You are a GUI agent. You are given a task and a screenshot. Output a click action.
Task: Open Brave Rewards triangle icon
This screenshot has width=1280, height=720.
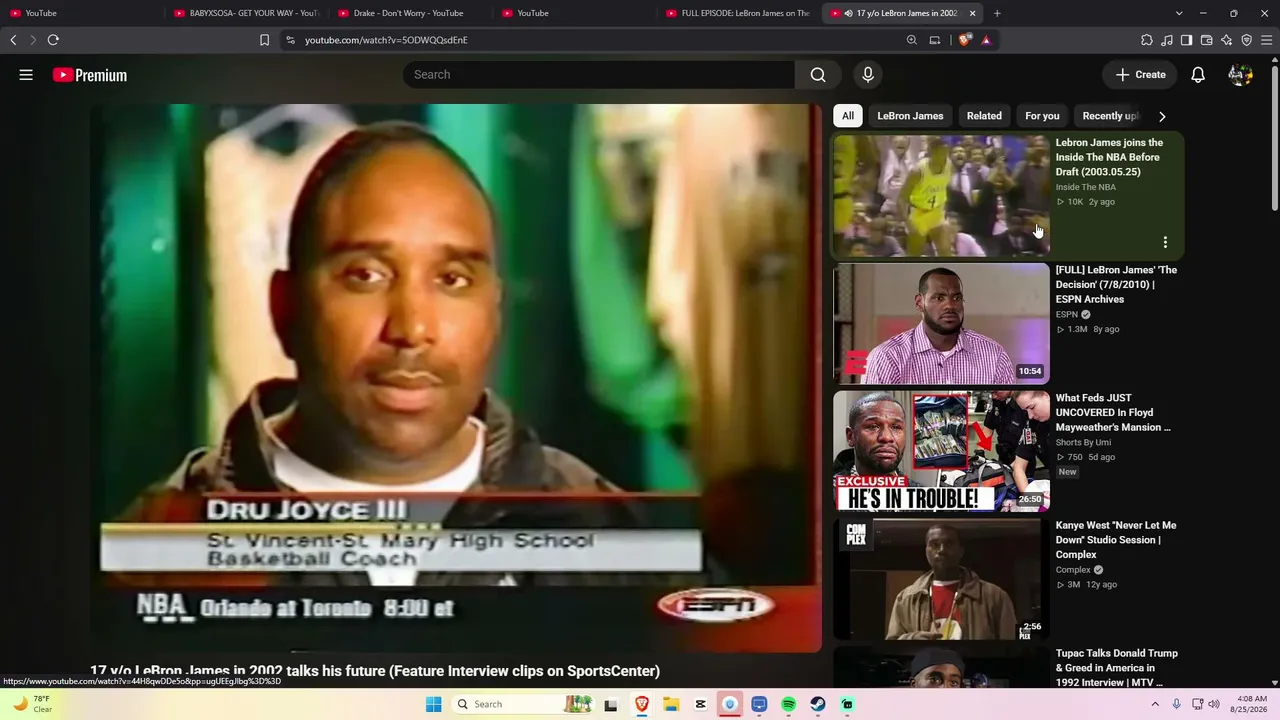coord(986,40)
